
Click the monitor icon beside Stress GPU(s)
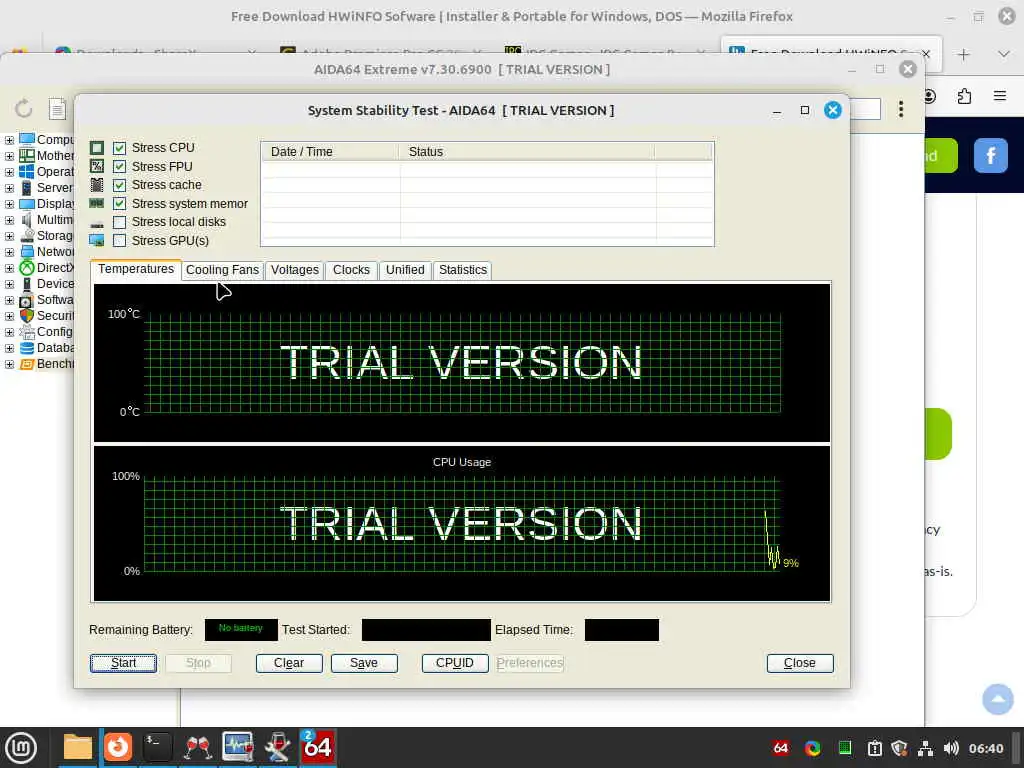point(97,241)
